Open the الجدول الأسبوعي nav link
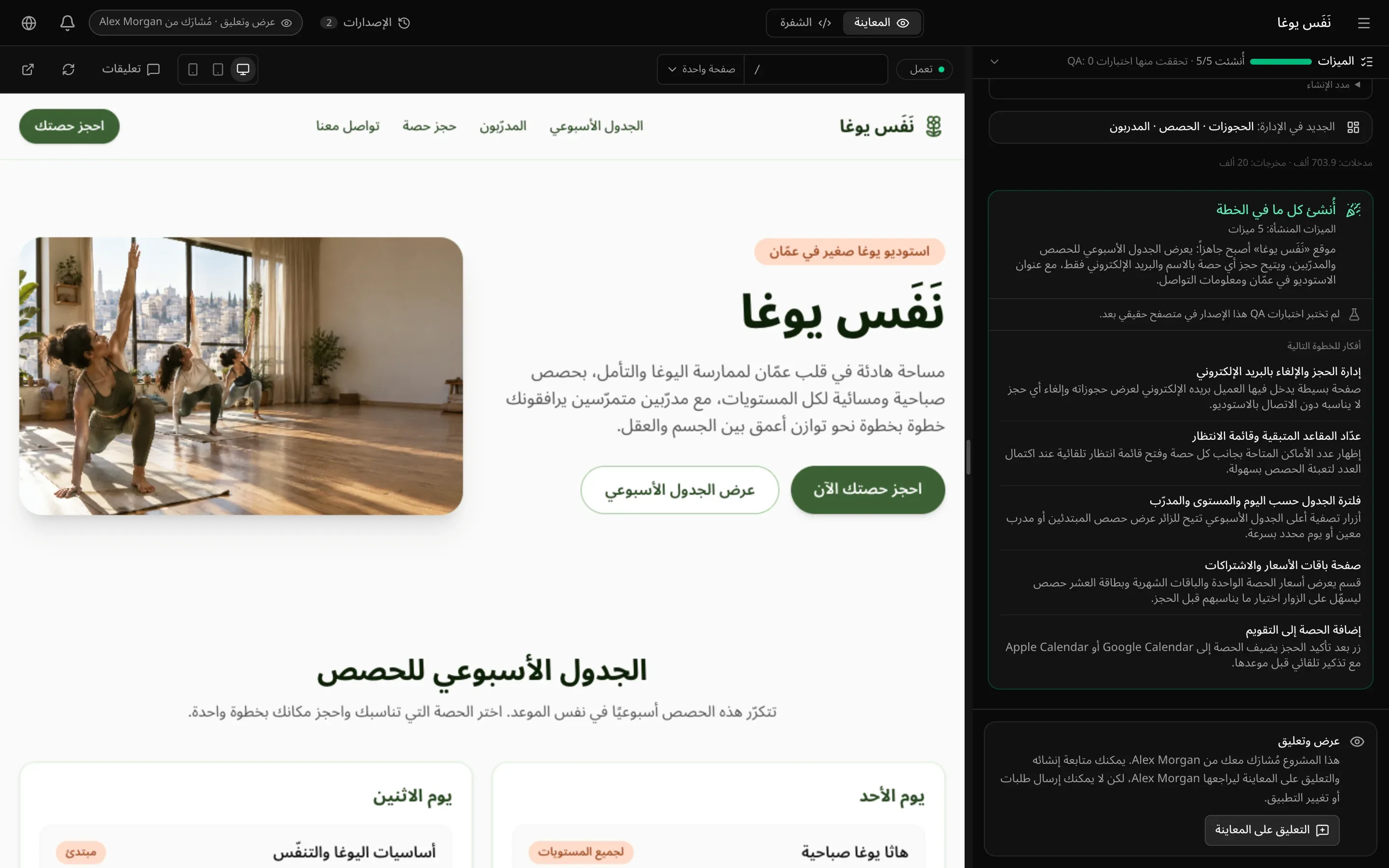The height and width of the screenshot is (868, 1389). [596, 126]
